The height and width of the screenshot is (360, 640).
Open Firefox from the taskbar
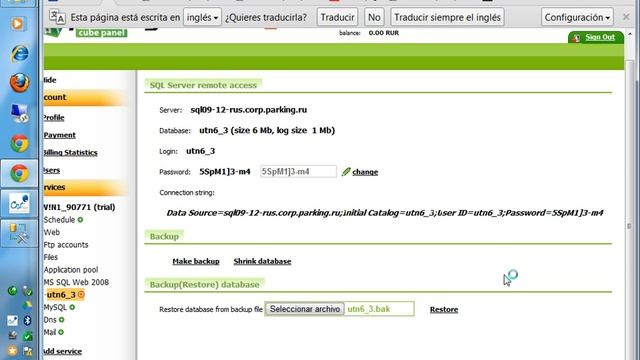point(19,83)
